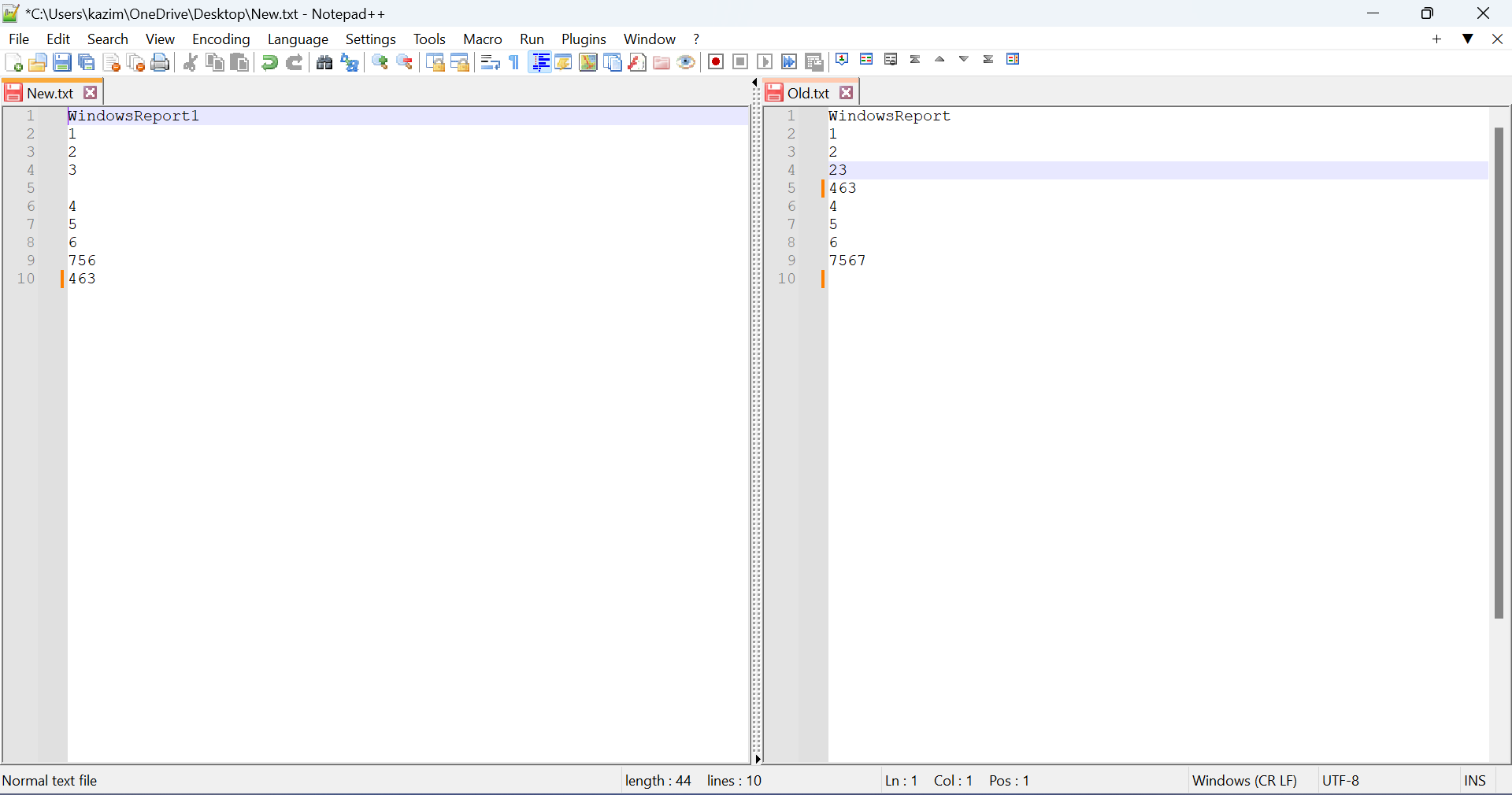Click the Print icon in toolbar
The image size is (1512, 795).
pyautogui.click(x=161, y=63)
